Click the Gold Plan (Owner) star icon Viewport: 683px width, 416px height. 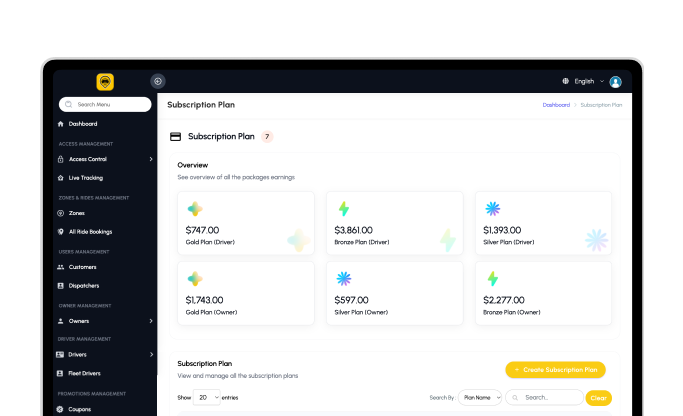(195, 279)
